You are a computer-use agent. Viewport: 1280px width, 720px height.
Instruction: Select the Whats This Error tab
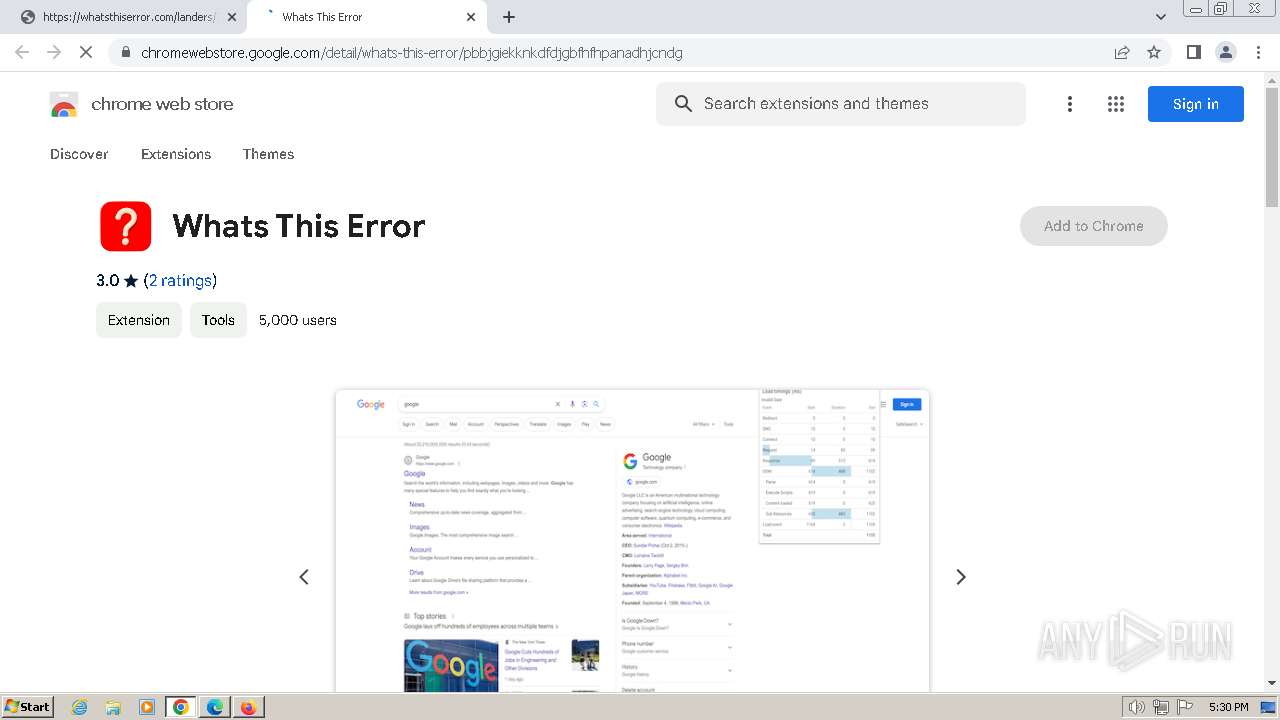point(365,17)
